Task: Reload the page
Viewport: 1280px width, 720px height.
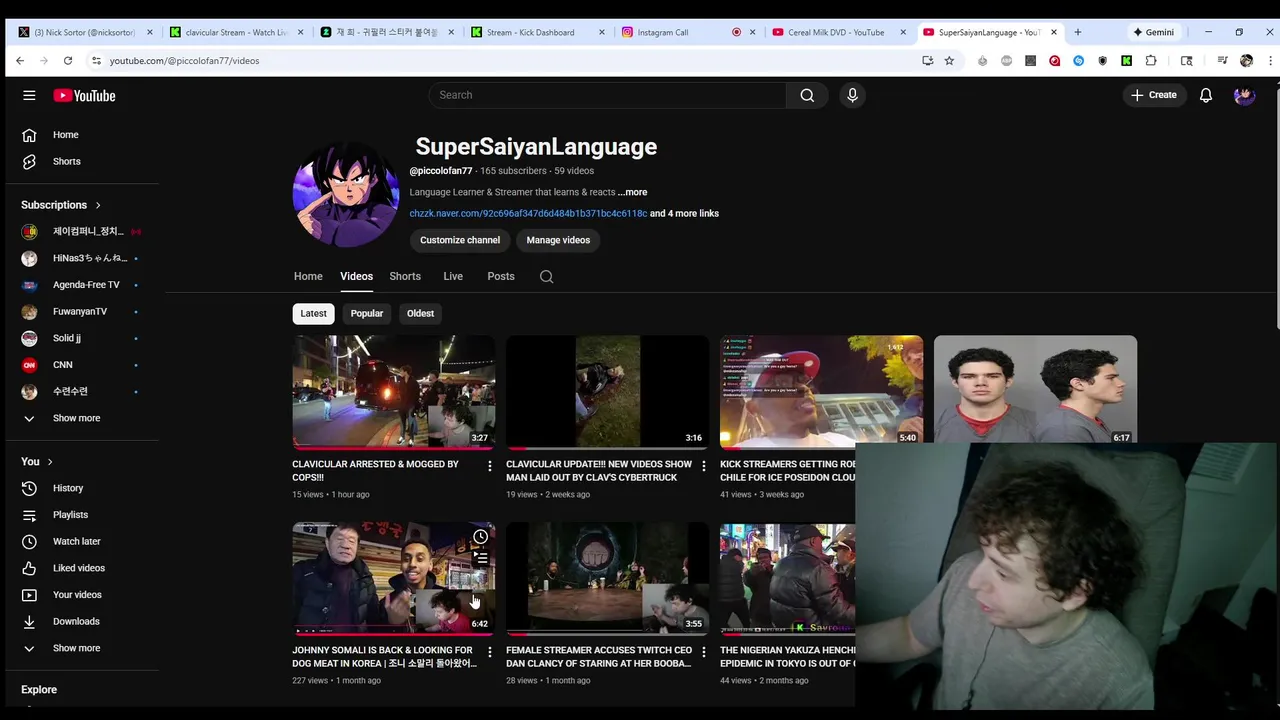Action: coord(67,61)
